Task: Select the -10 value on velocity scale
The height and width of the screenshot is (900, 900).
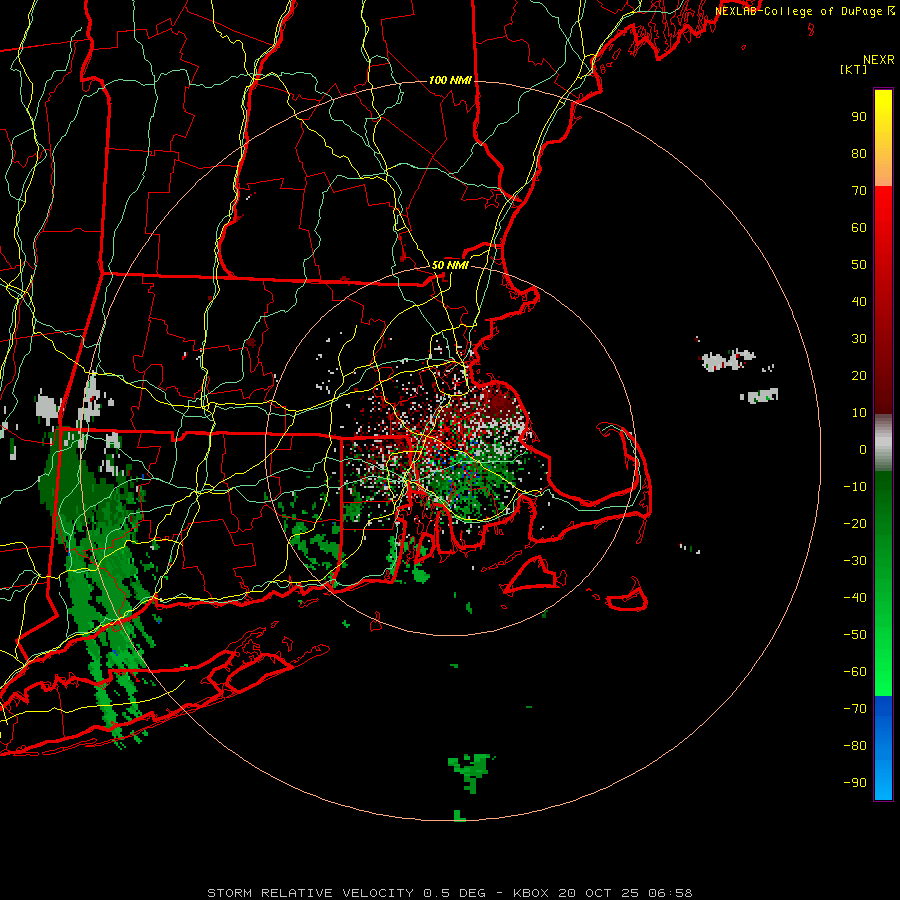Action: [855, 487]
